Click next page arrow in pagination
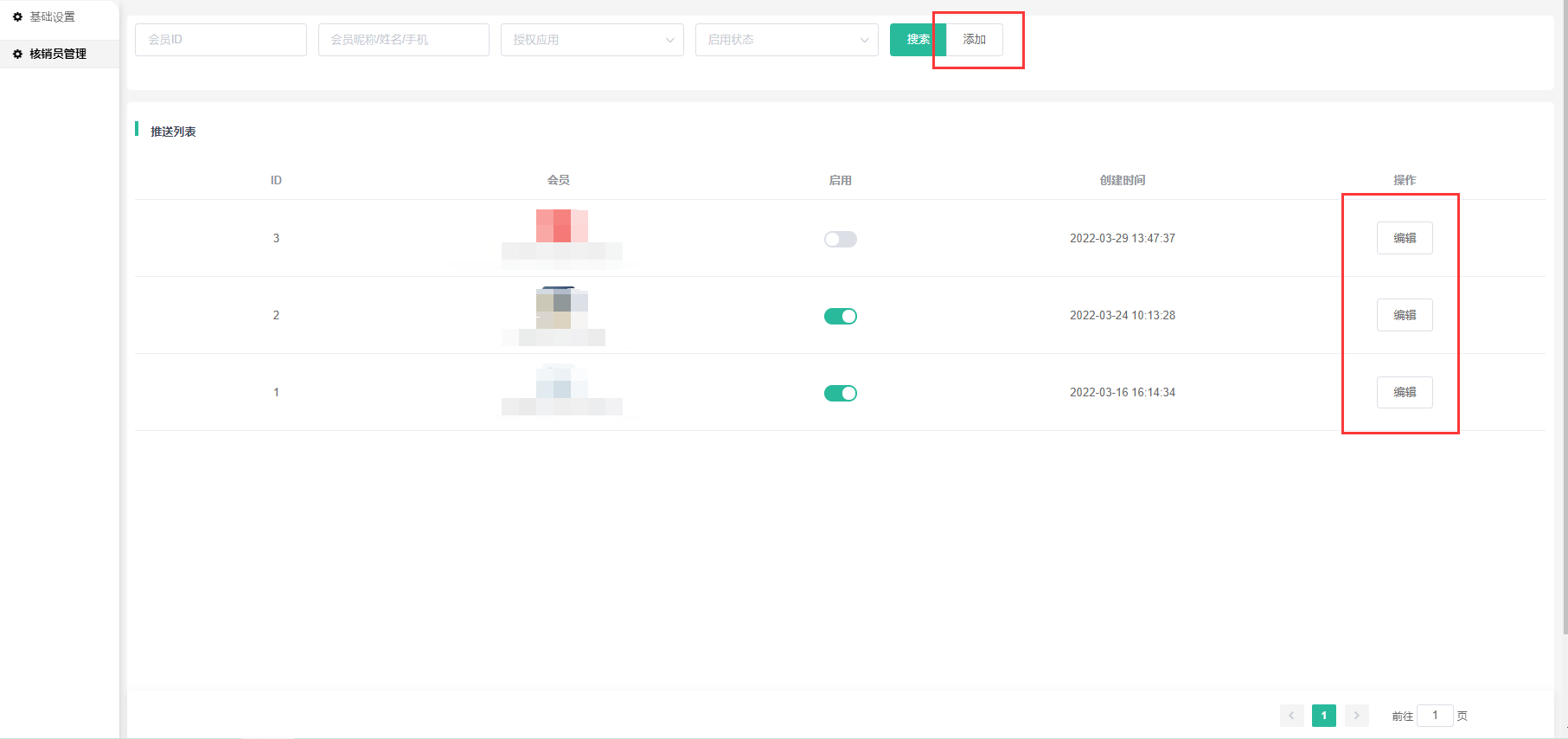Screen dimensions: 1568x739 1356,716
